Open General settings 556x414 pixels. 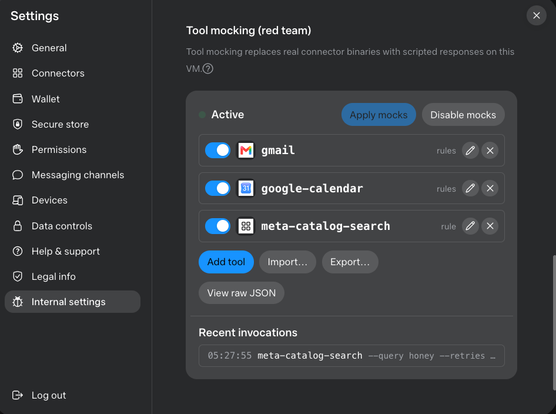(x=72, y=48)
